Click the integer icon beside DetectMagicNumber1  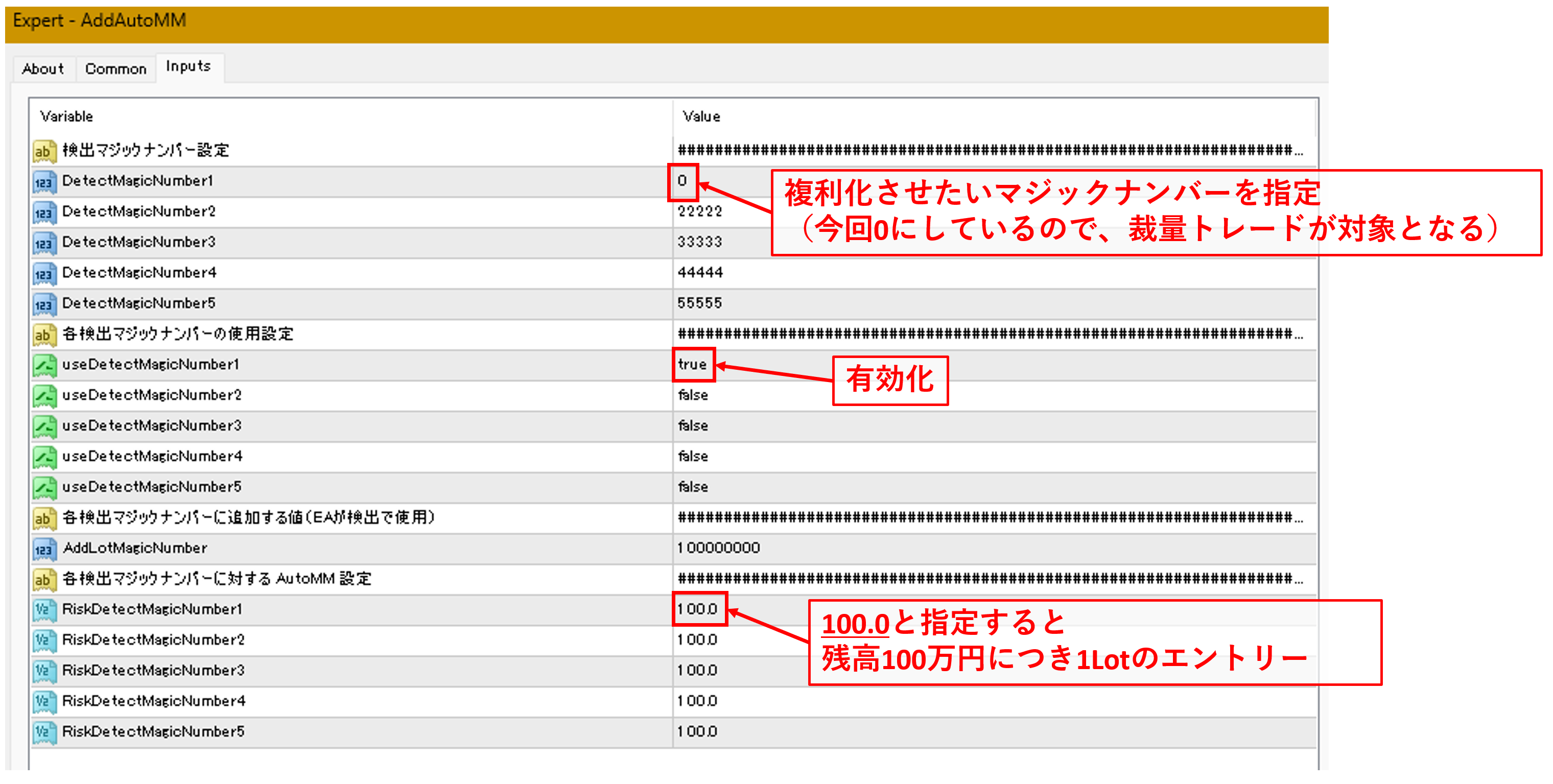click(44, 182)
